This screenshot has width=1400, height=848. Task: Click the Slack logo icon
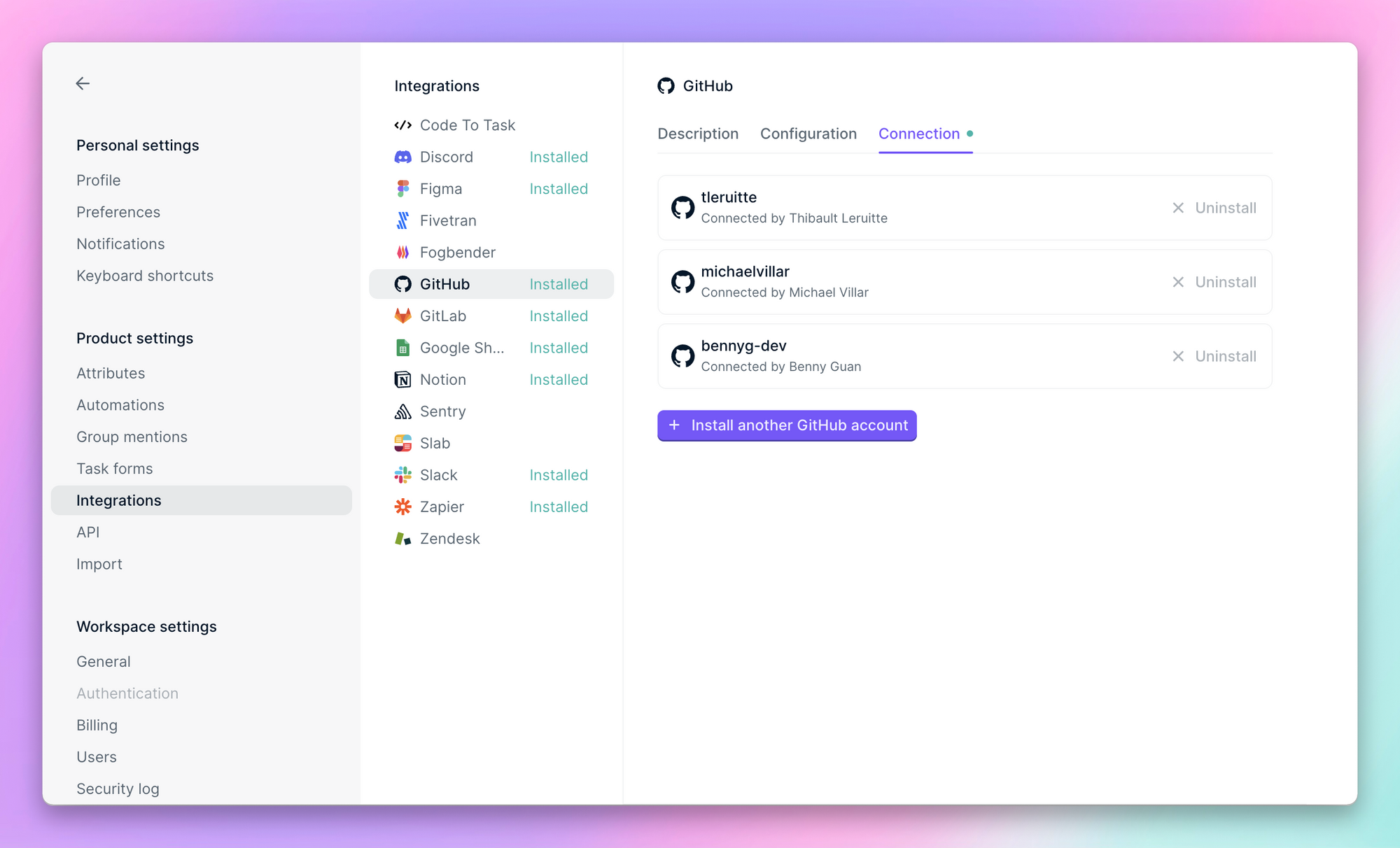[x=402, y=475]
